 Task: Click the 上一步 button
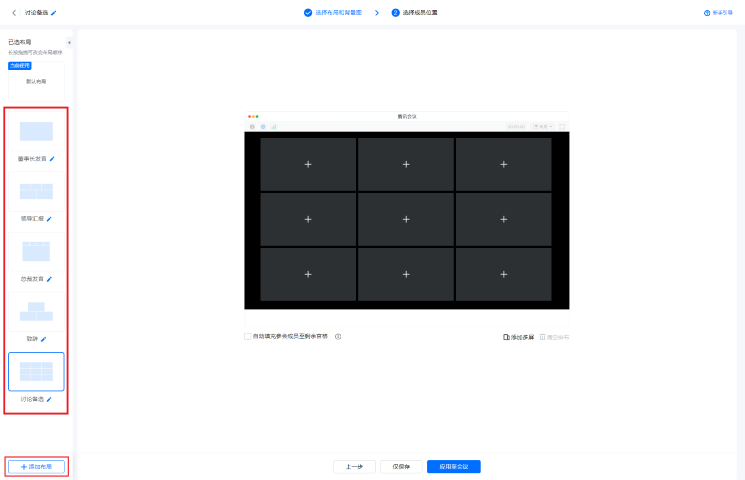tap(354, 467)
